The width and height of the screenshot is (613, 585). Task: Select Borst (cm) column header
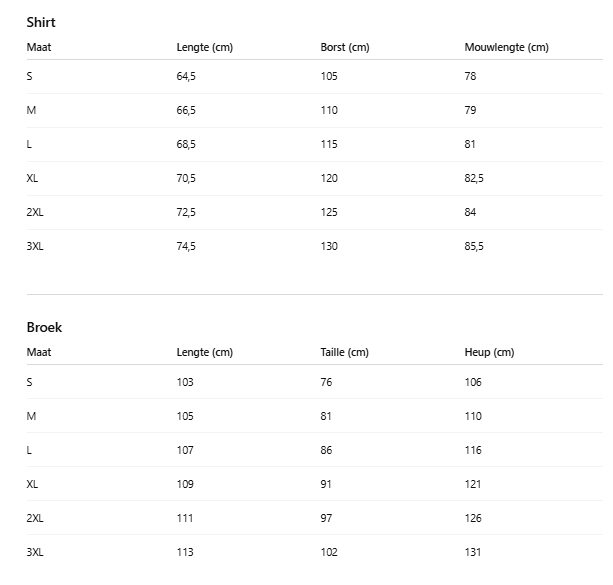click(344, 47)
